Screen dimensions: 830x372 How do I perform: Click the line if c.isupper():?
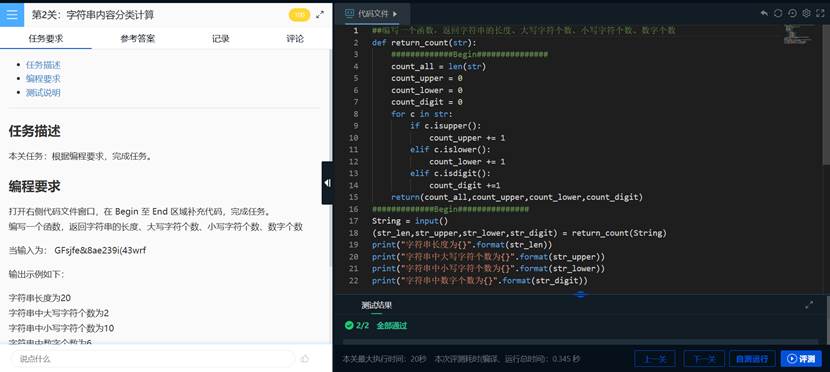(446, 126)
